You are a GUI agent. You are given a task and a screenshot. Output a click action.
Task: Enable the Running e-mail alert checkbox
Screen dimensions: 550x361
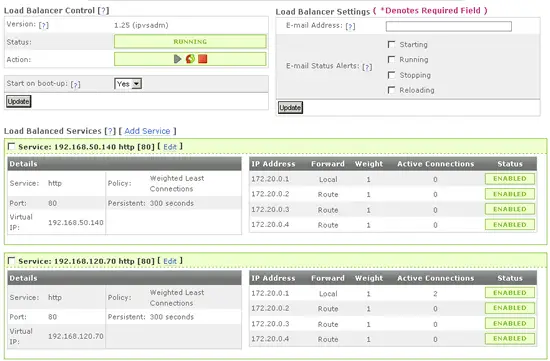pyautogui.click(x=391, y=60)
